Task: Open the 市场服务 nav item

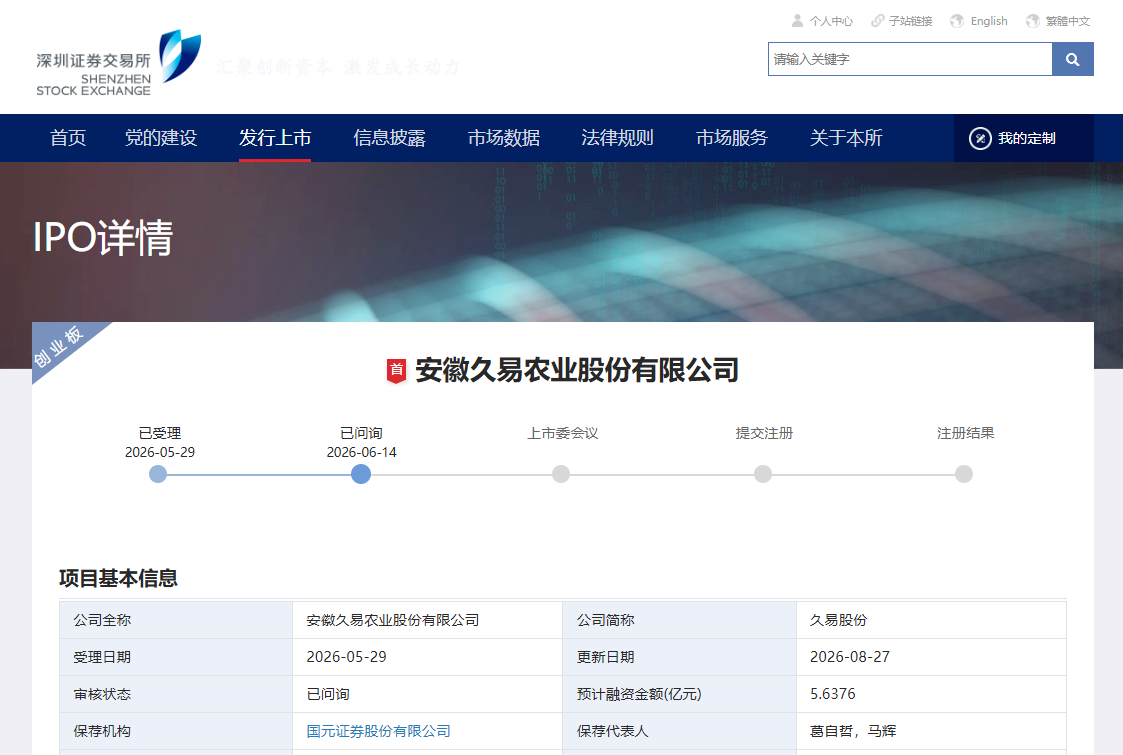Action: click(732, 138)
